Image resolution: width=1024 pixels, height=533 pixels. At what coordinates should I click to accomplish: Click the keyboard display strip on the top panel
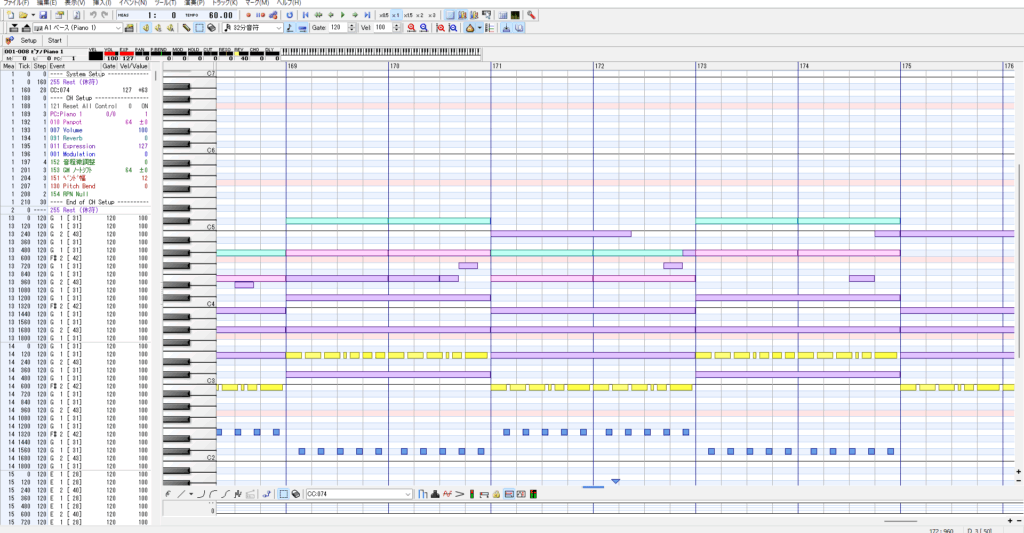point(381,52)
